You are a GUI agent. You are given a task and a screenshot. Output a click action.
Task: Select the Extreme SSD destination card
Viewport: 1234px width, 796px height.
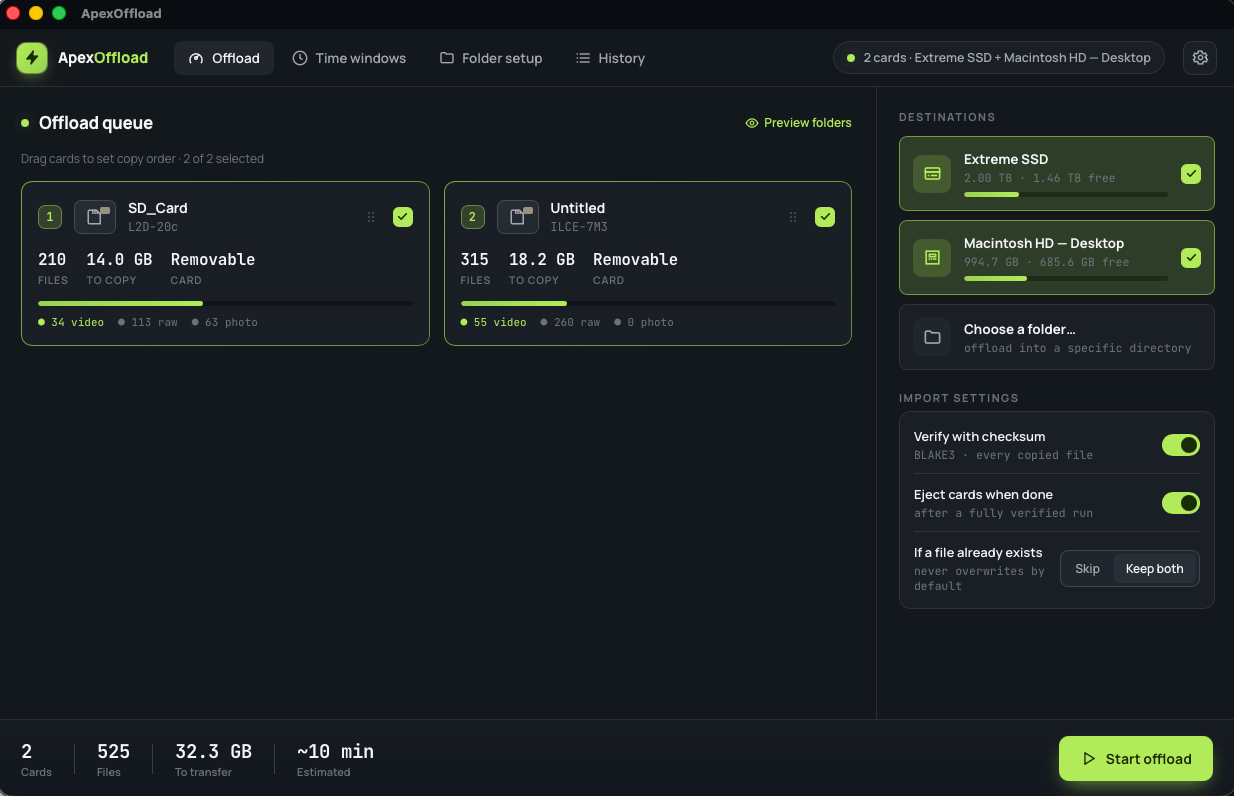pyautogui.click(x=1057, y=174)
